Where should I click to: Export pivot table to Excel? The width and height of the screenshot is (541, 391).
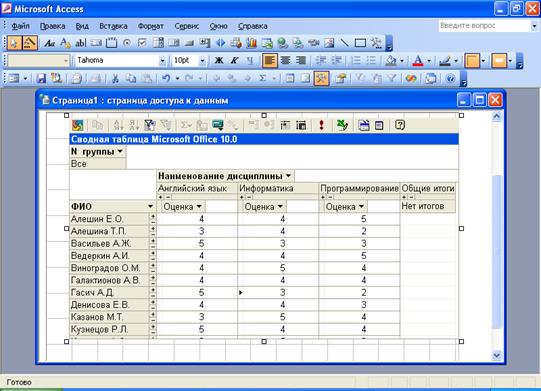click(342, 125)
